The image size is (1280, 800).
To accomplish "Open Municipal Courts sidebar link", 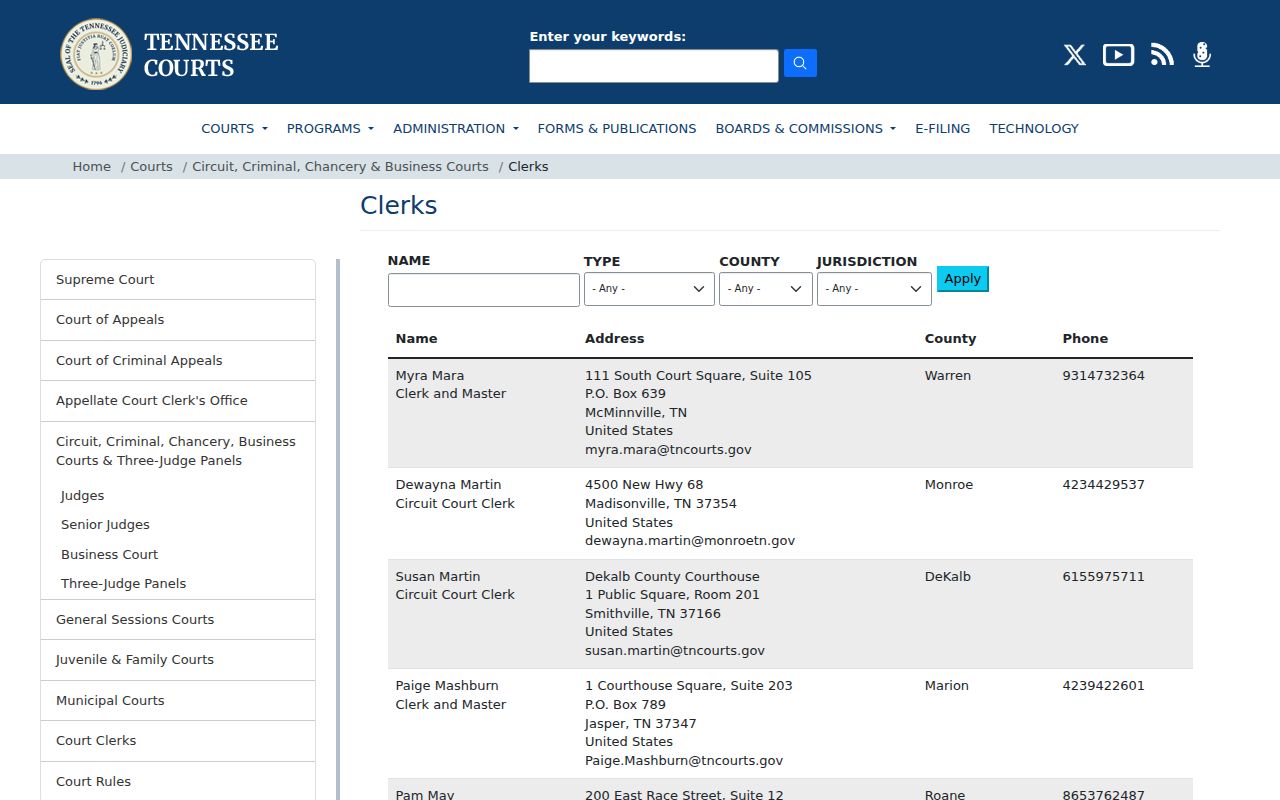I will (x=178, y=701).
